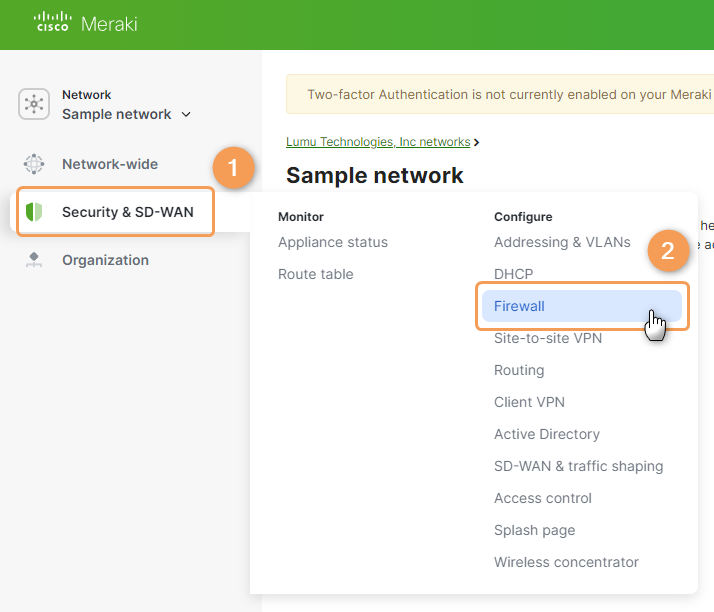Click the Network-wide globe icon

coord(34,164)
